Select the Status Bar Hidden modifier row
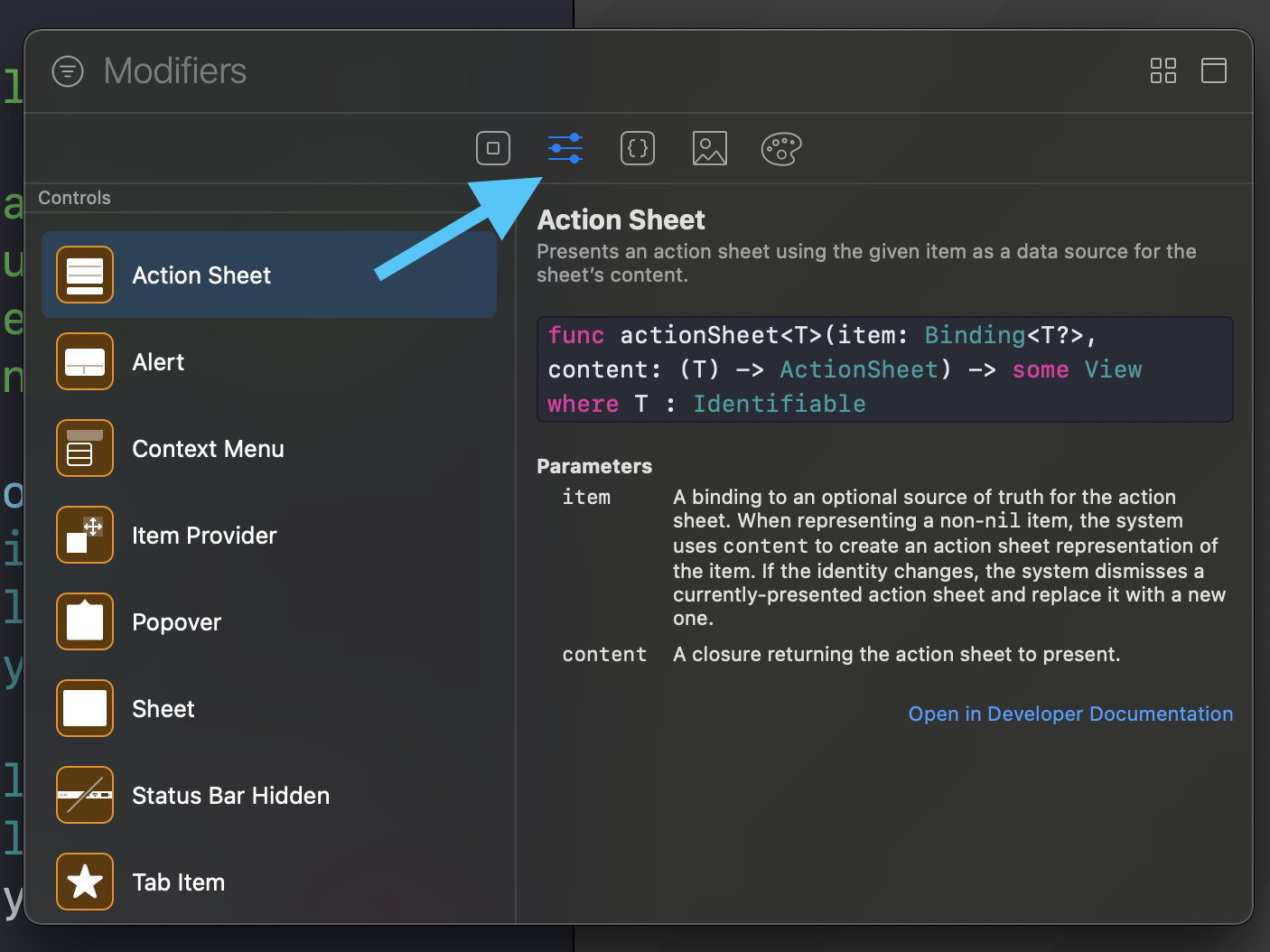 (x=269, y=795)
